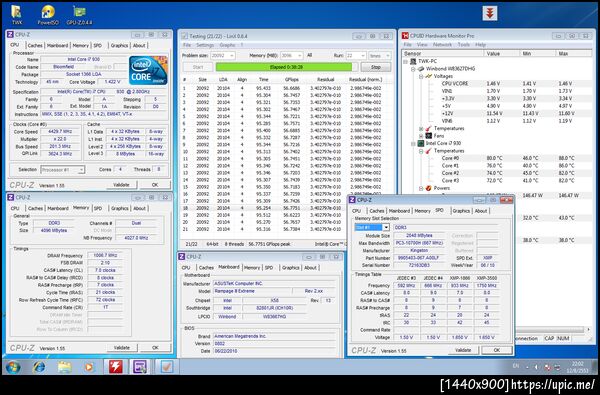Click the SPD CPU-Z window title icon

coord(352,200)
